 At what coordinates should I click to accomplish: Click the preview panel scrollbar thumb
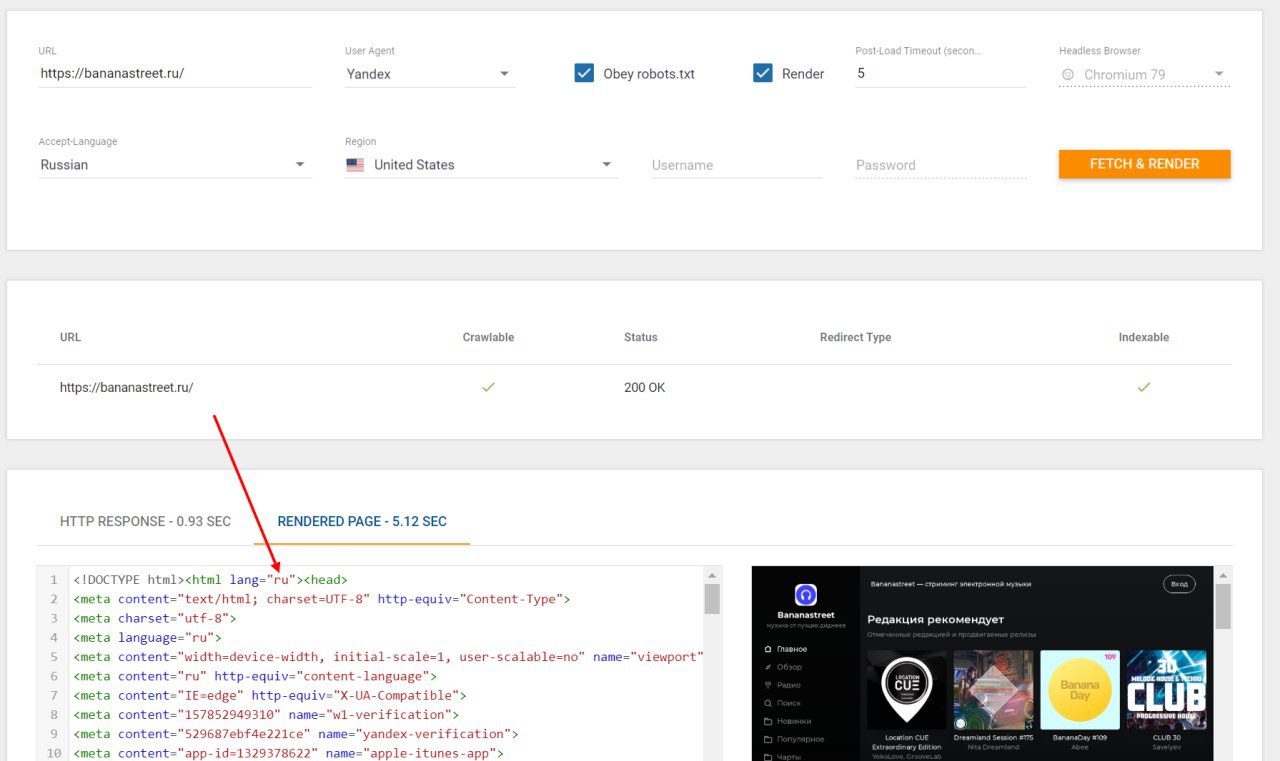click(x=1223, y=607)
